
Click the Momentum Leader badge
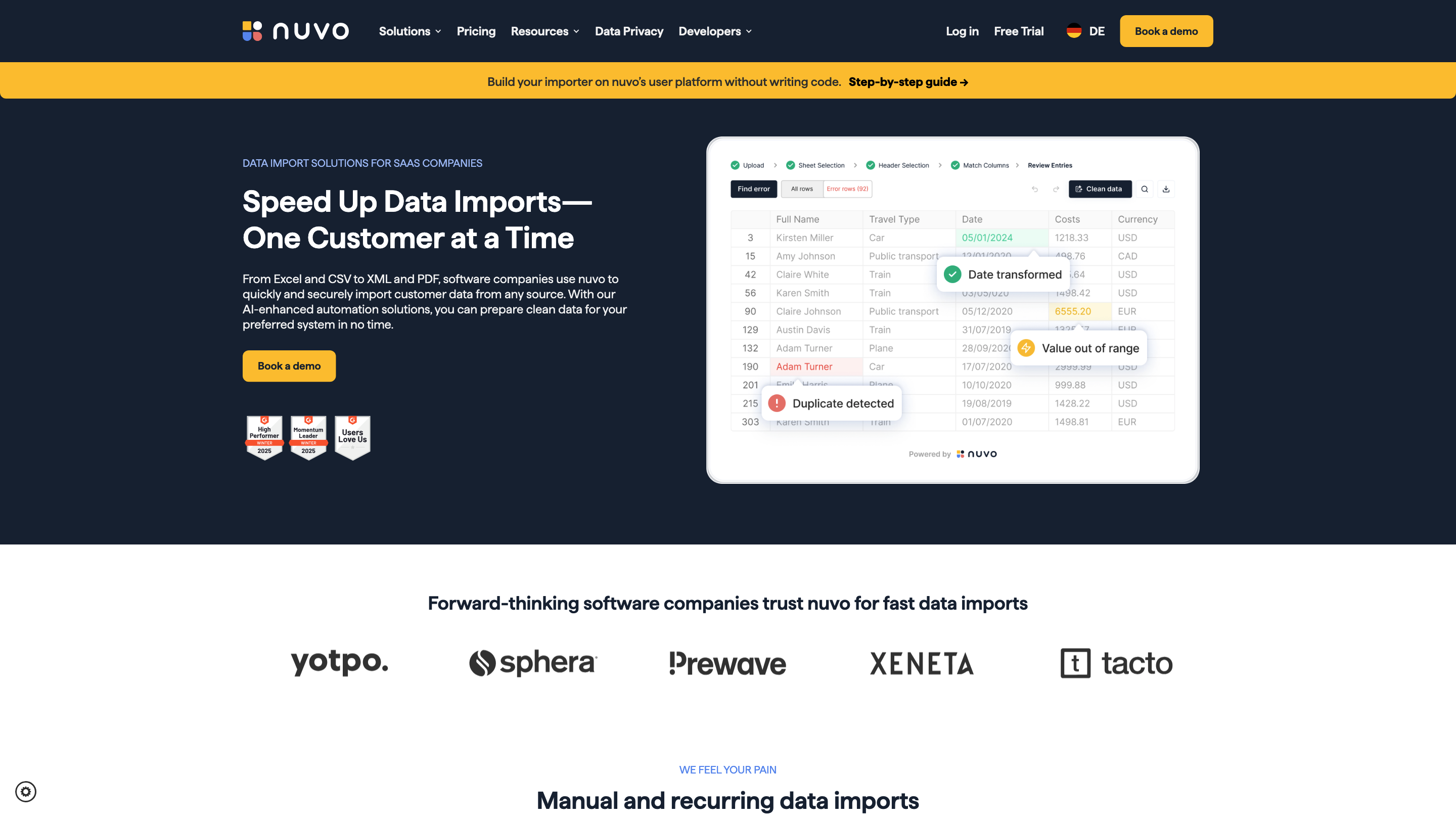(x=308, y=438)
